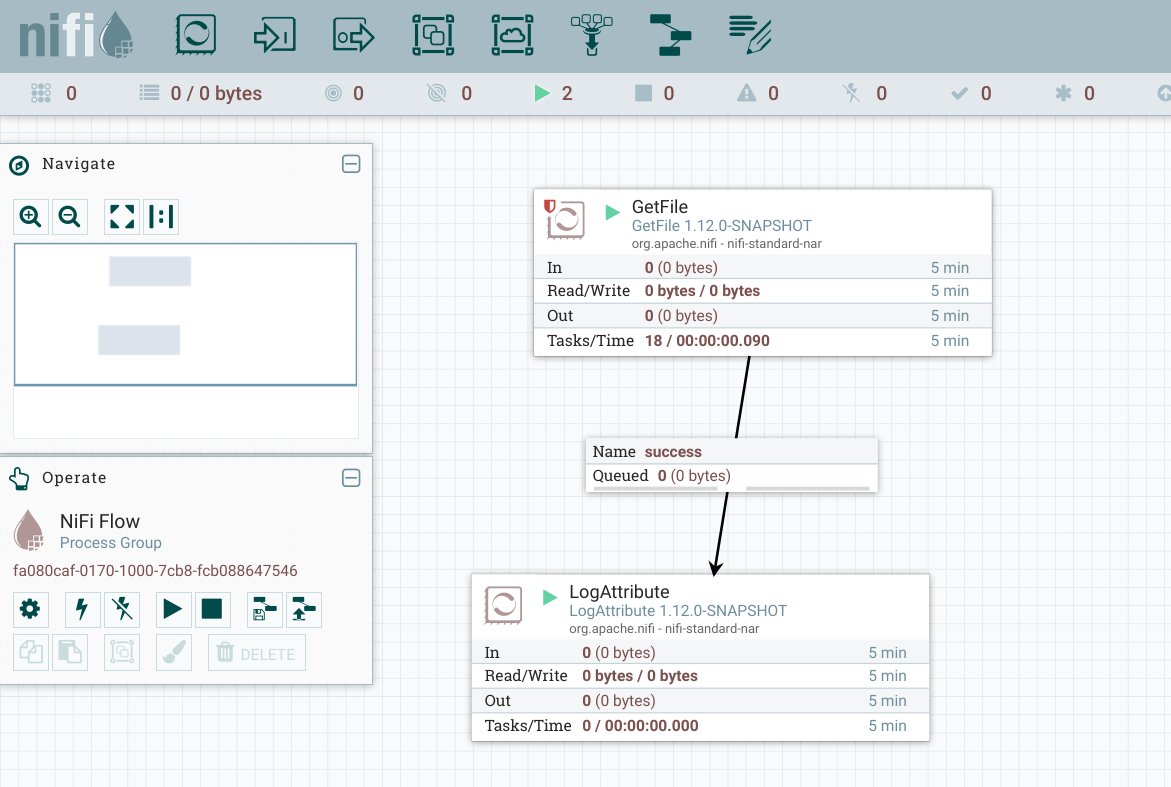This screenshot has width=1171, height=787.
Task: Collapse the Operate panel
Action: (x=351, y=478)
